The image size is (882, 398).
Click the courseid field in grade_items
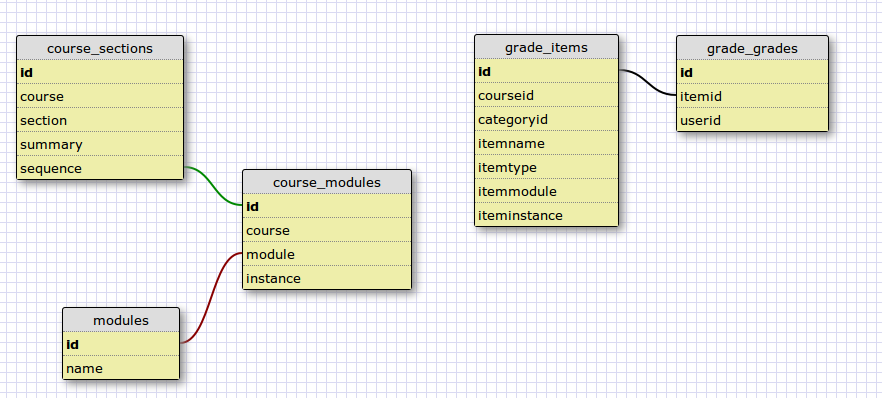[x=546, y=95]
